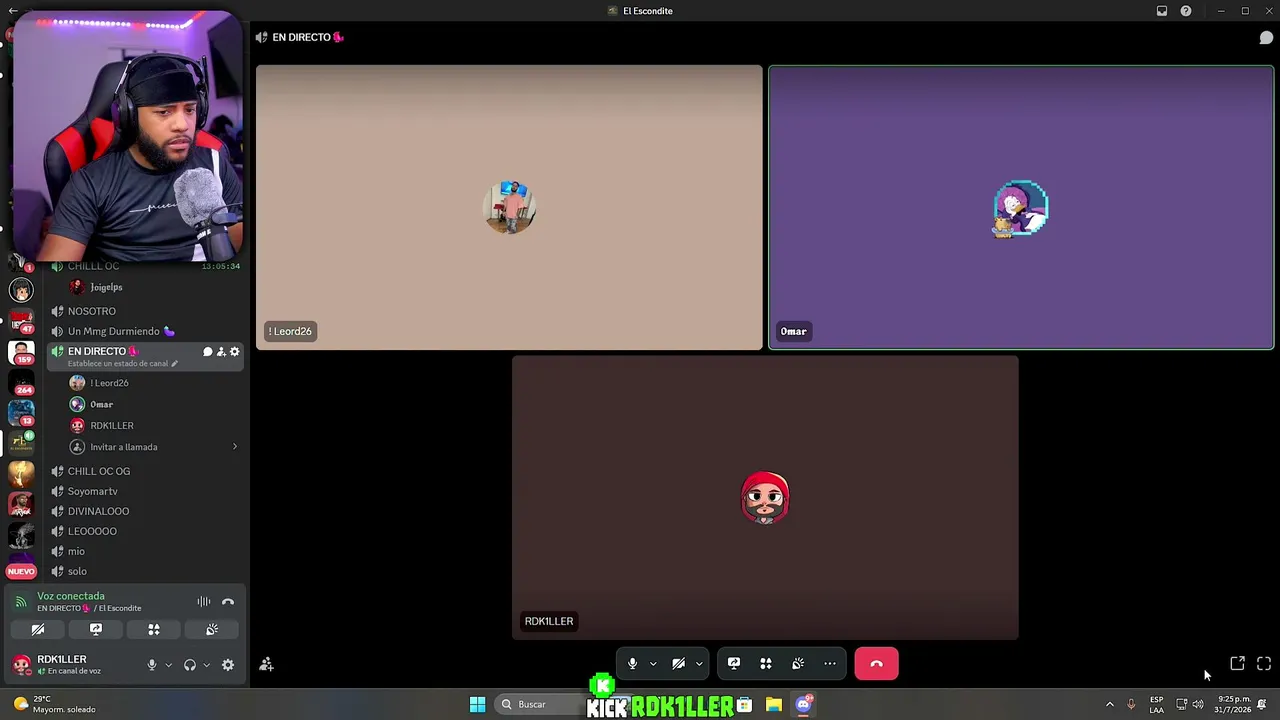Toggle noise suppression in the voice panel

click(x=204, y=602)
